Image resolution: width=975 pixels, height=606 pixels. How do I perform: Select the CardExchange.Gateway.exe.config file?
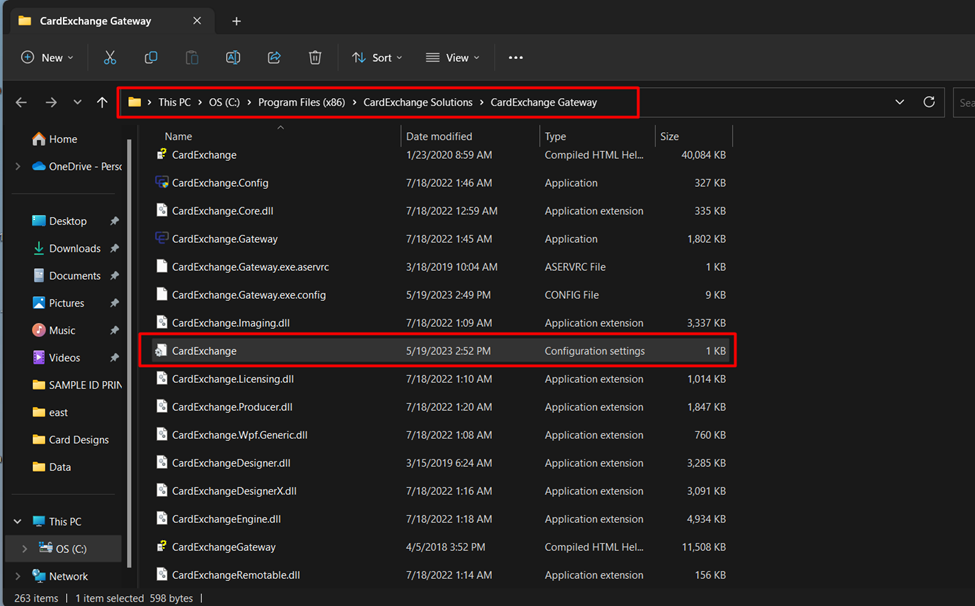point(440,295)
